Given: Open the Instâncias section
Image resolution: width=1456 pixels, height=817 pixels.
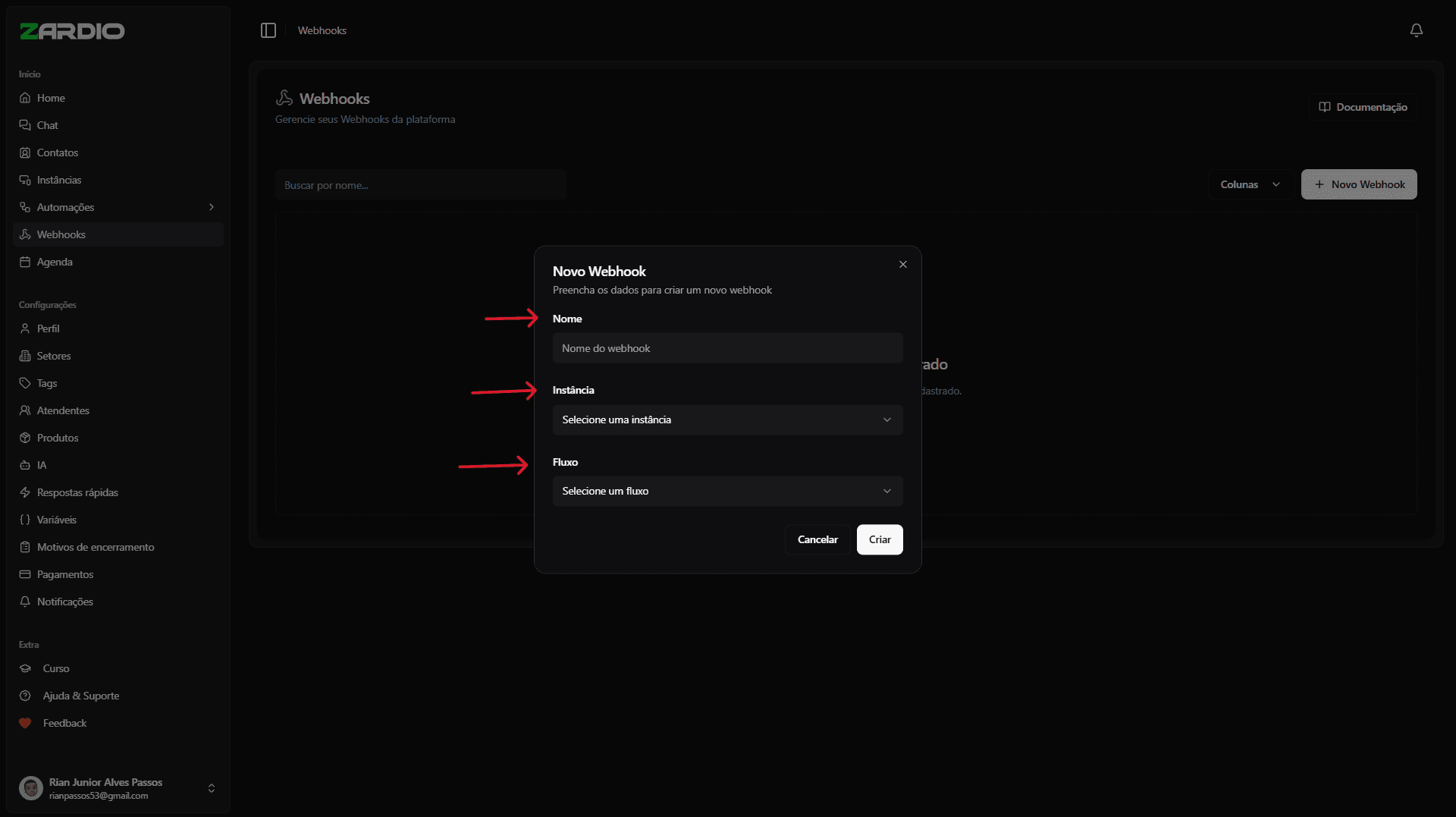Looking at the screenshot, I should [x=58, y=180].
